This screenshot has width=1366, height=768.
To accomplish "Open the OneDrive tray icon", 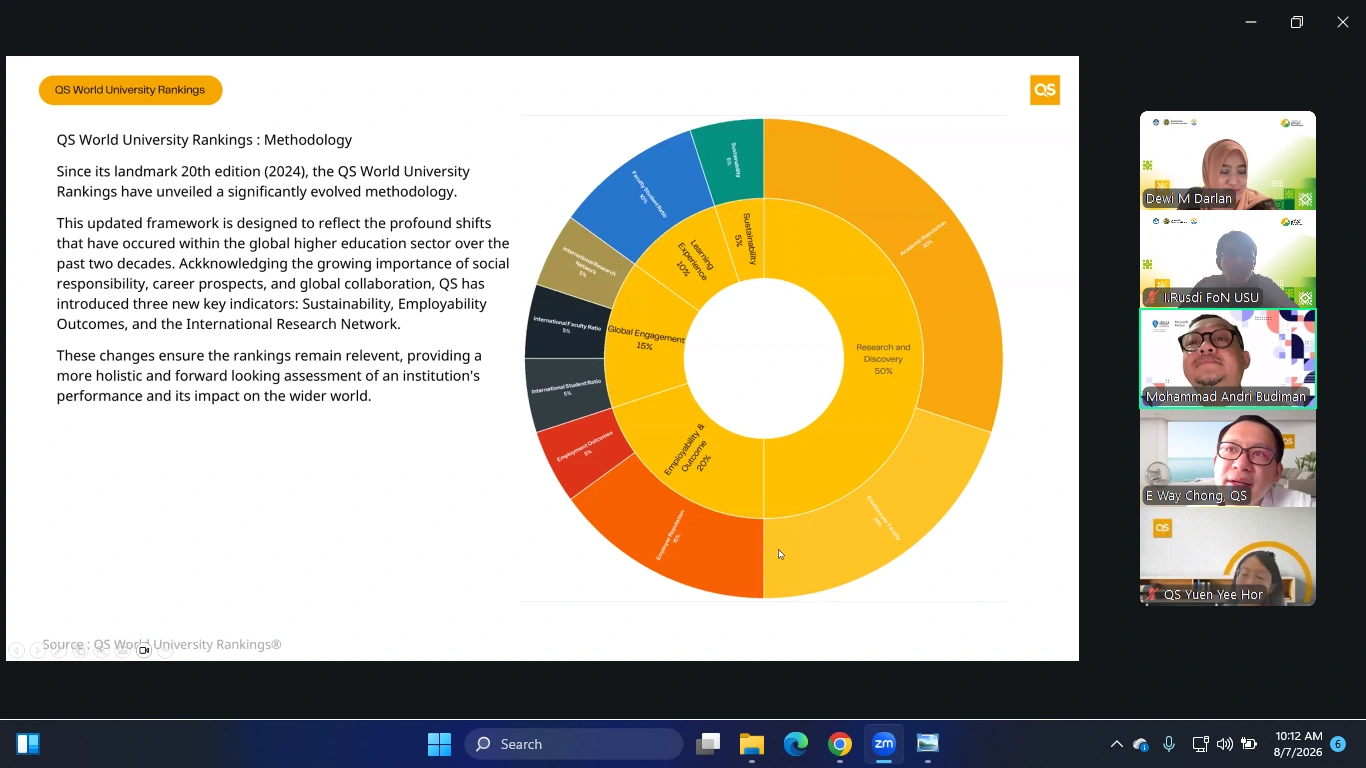I will click(1141, 744).
